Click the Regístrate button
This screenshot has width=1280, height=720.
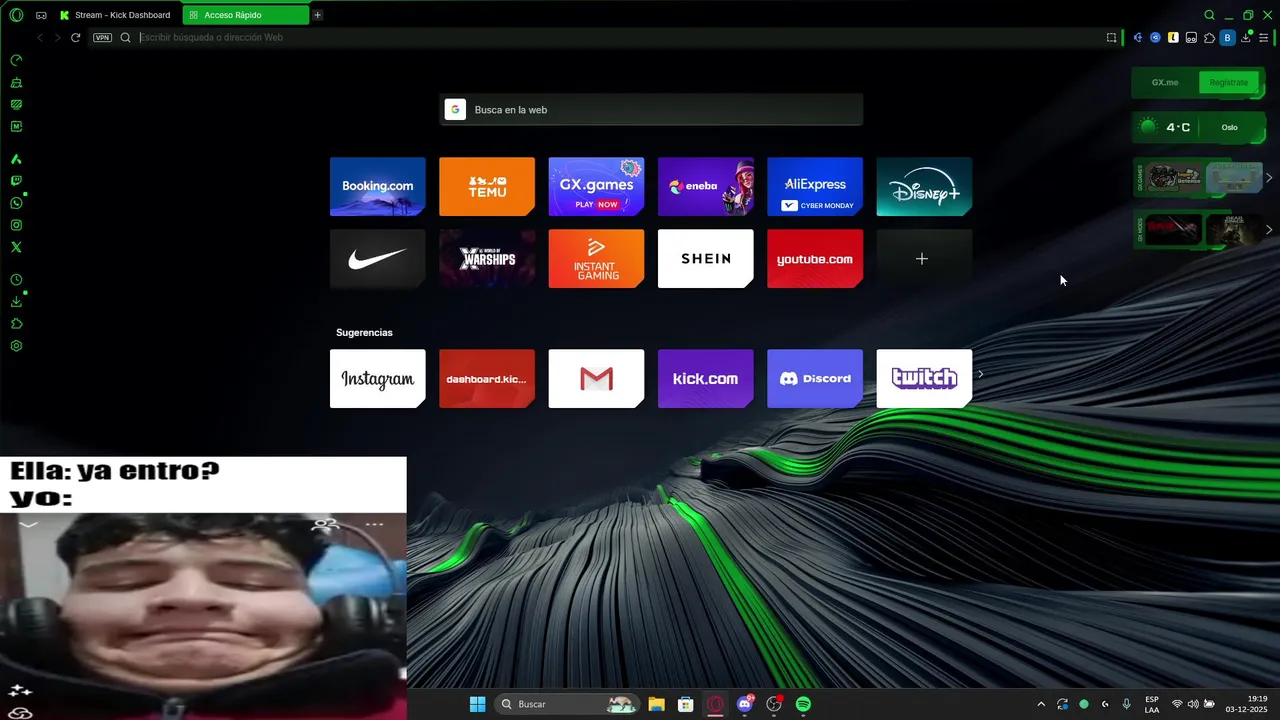click(x=1228, y=82)
